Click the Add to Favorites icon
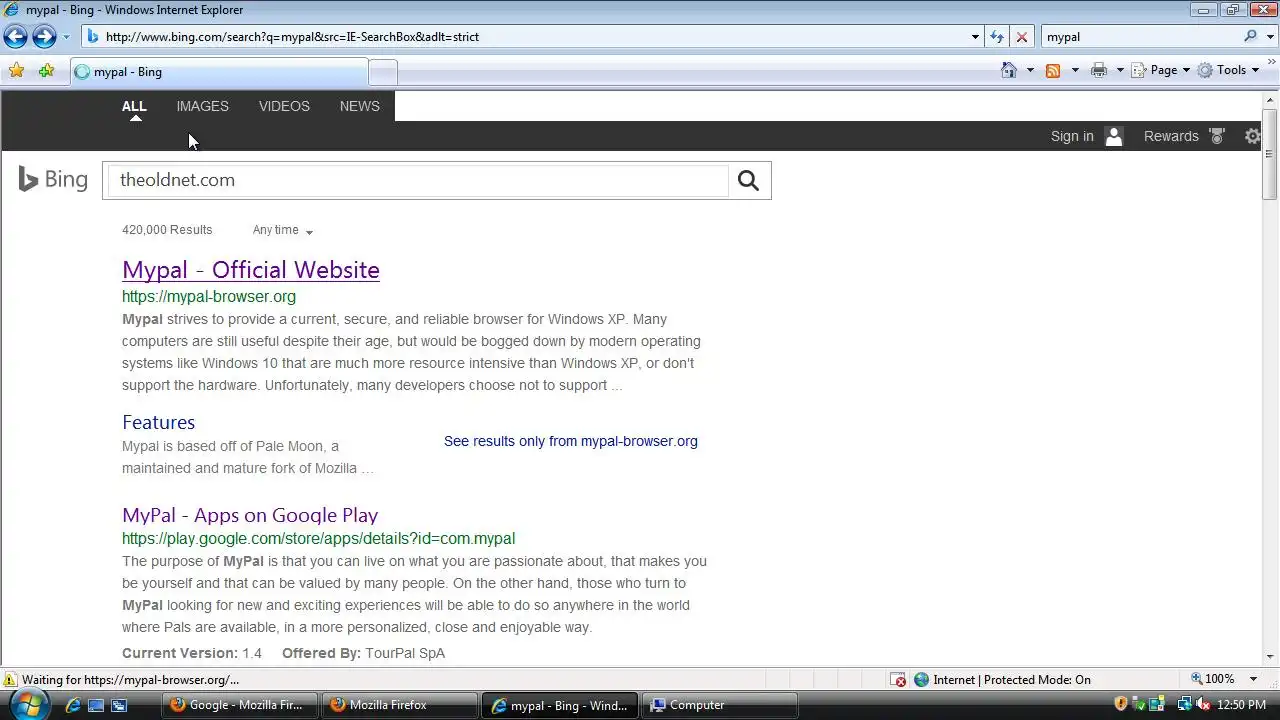Screen dimensions: 1280x720 (46, 70)
